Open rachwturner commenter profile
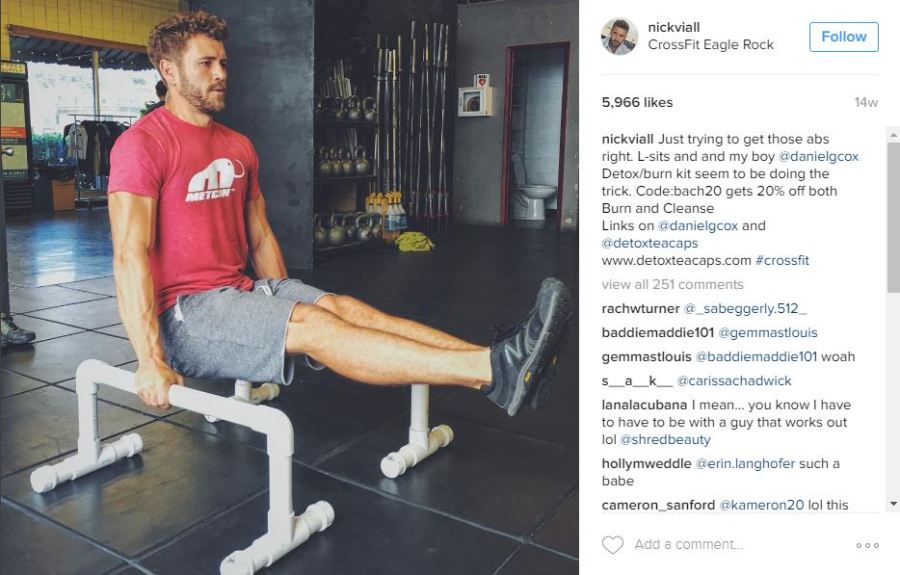Viewport: 900px width, 575px height. click(641, 309)
